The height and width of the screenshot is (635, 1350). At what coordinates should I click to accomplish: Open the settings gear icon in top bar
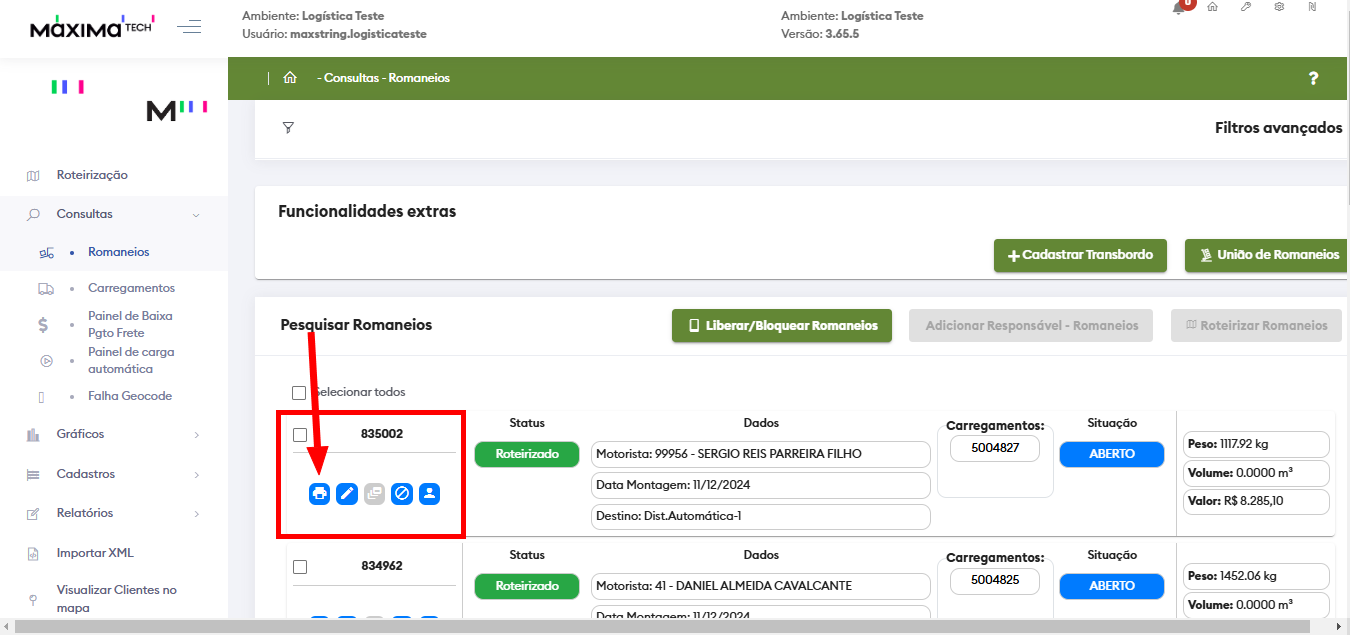(x=1279, y=8)
